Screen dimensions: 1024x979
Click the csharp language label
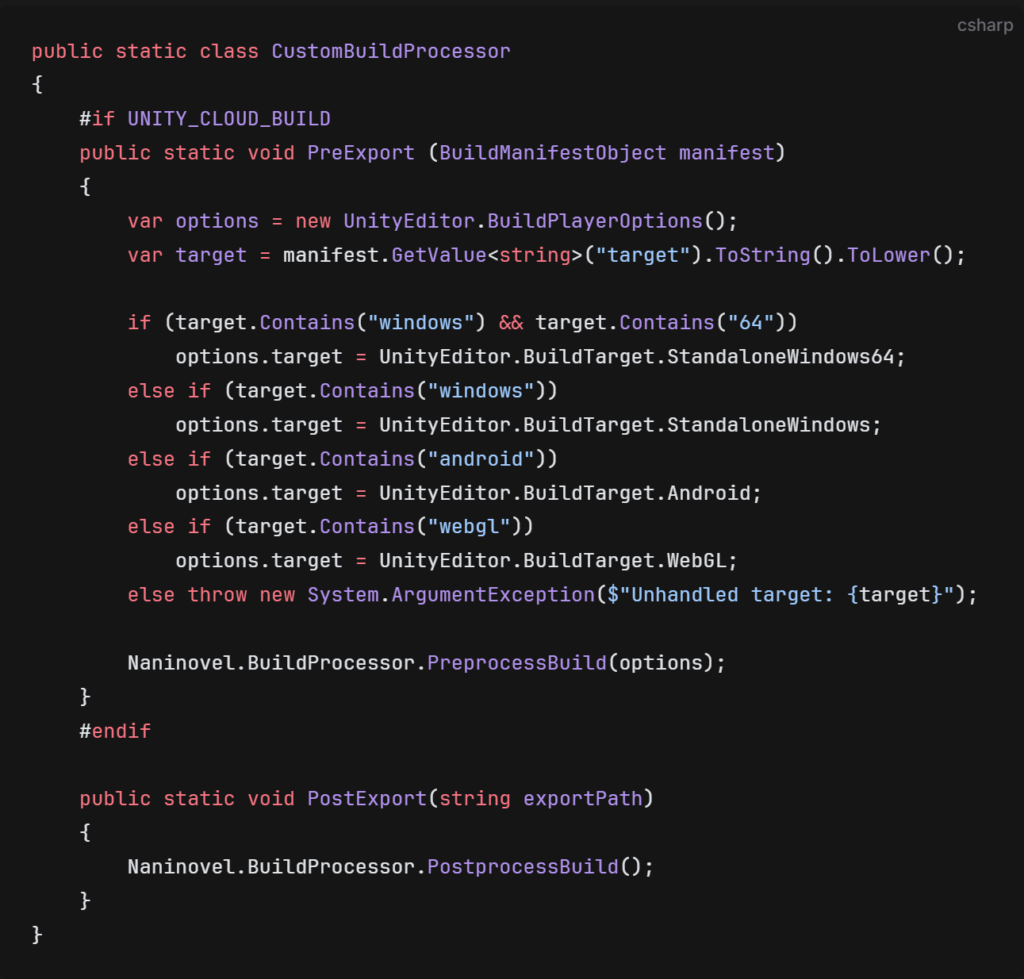984,25
